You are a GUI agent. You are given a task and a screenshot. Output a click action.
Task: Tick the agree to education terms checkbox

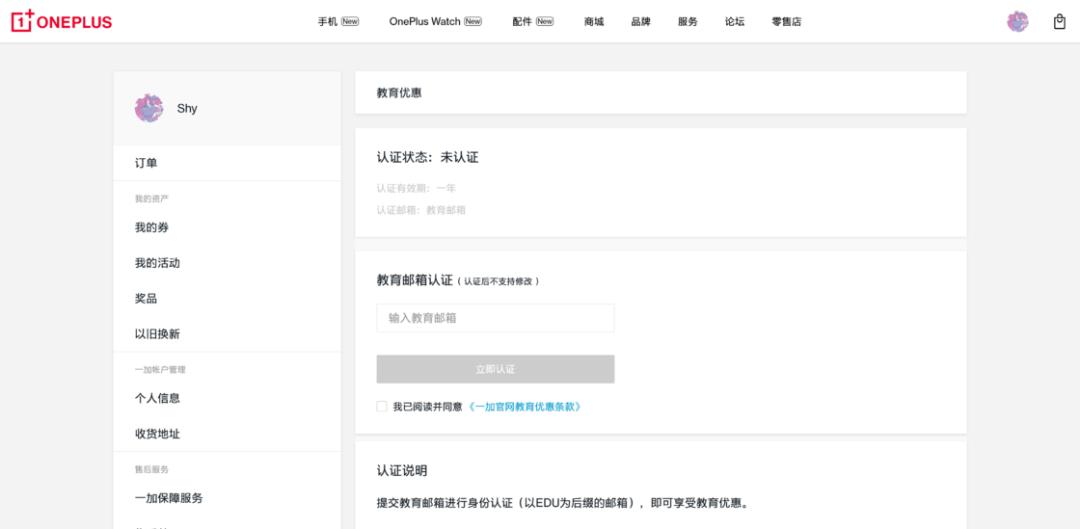[x=381, y=407]
